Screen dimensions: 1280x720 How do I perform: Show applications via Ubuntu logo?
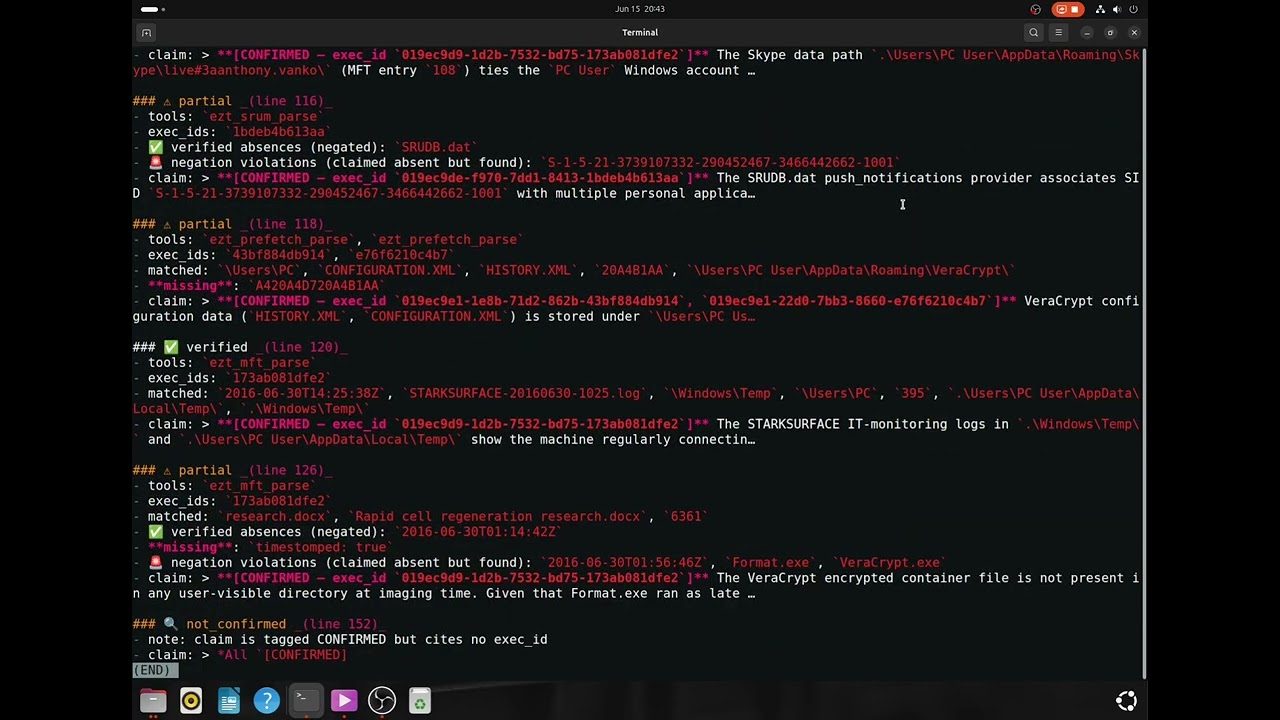[x=1126, y=701]
